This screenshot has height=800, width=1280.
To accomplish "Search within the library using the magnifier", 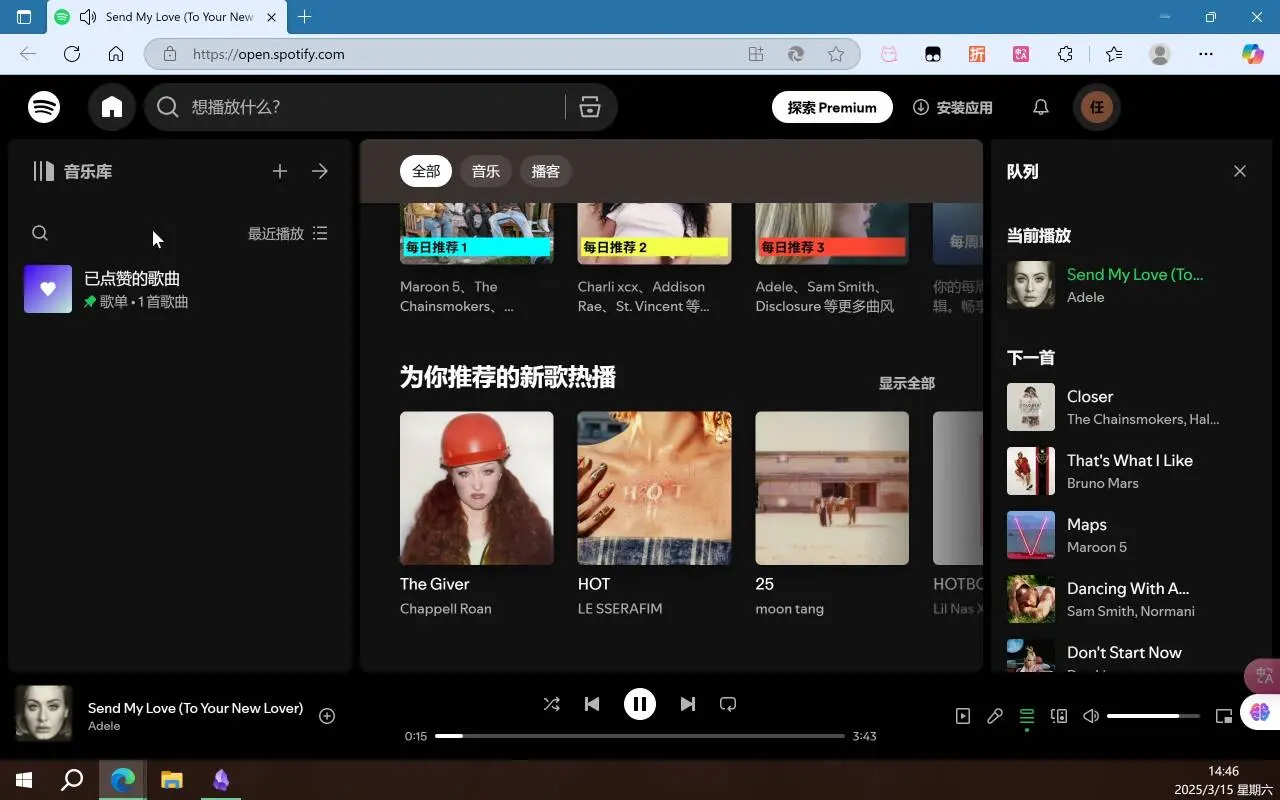I will [x=40, y=233].
